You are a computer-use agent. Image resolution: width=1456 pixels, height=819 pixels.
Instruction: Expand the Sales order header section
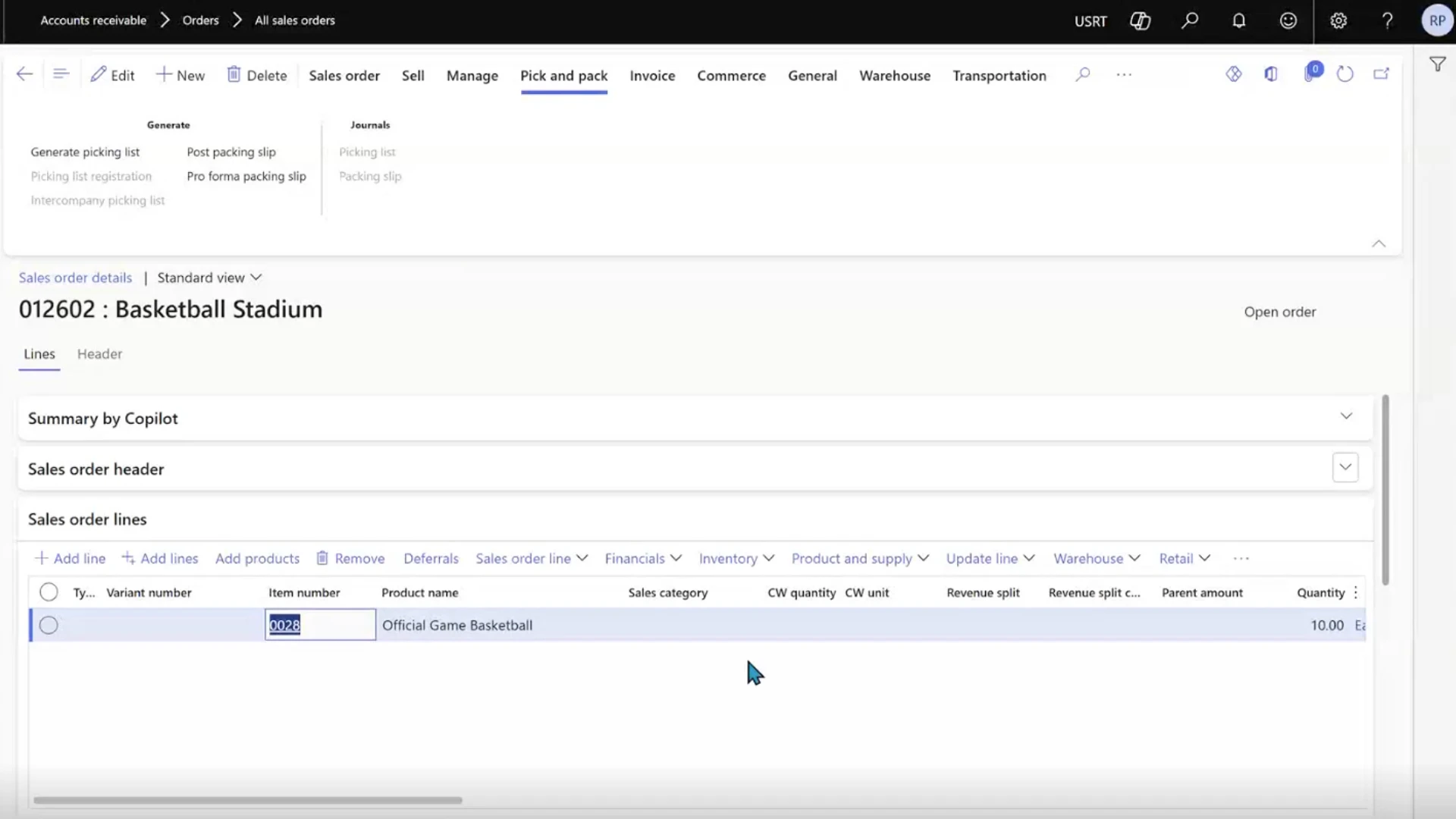(1345, 467)
